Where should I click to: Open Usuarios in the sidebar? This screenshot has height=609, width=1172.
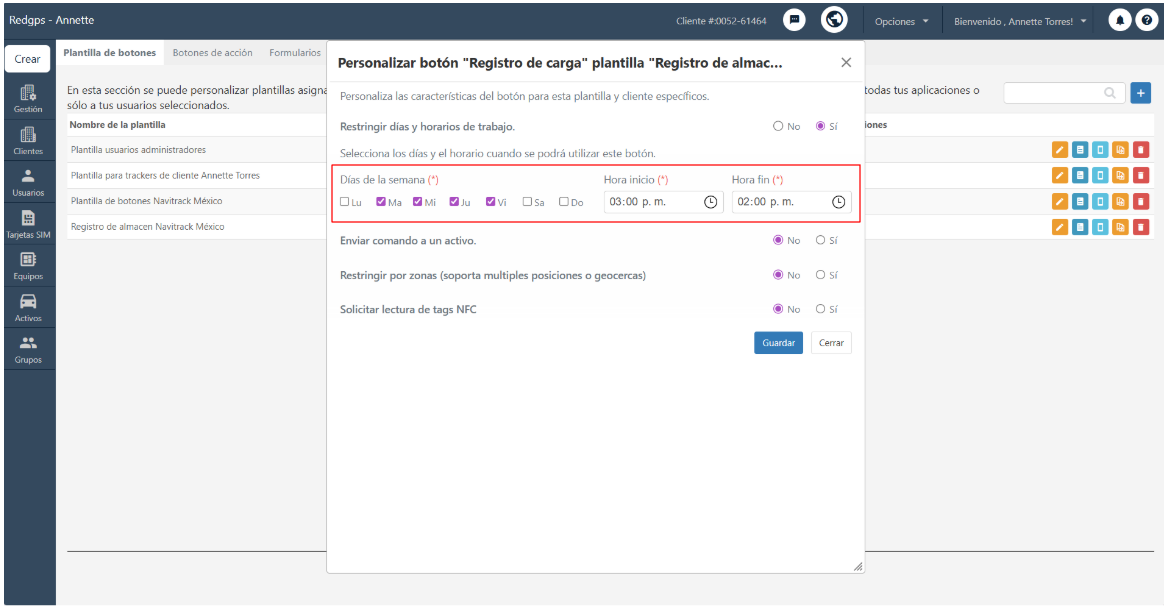(x=28, y=183)
